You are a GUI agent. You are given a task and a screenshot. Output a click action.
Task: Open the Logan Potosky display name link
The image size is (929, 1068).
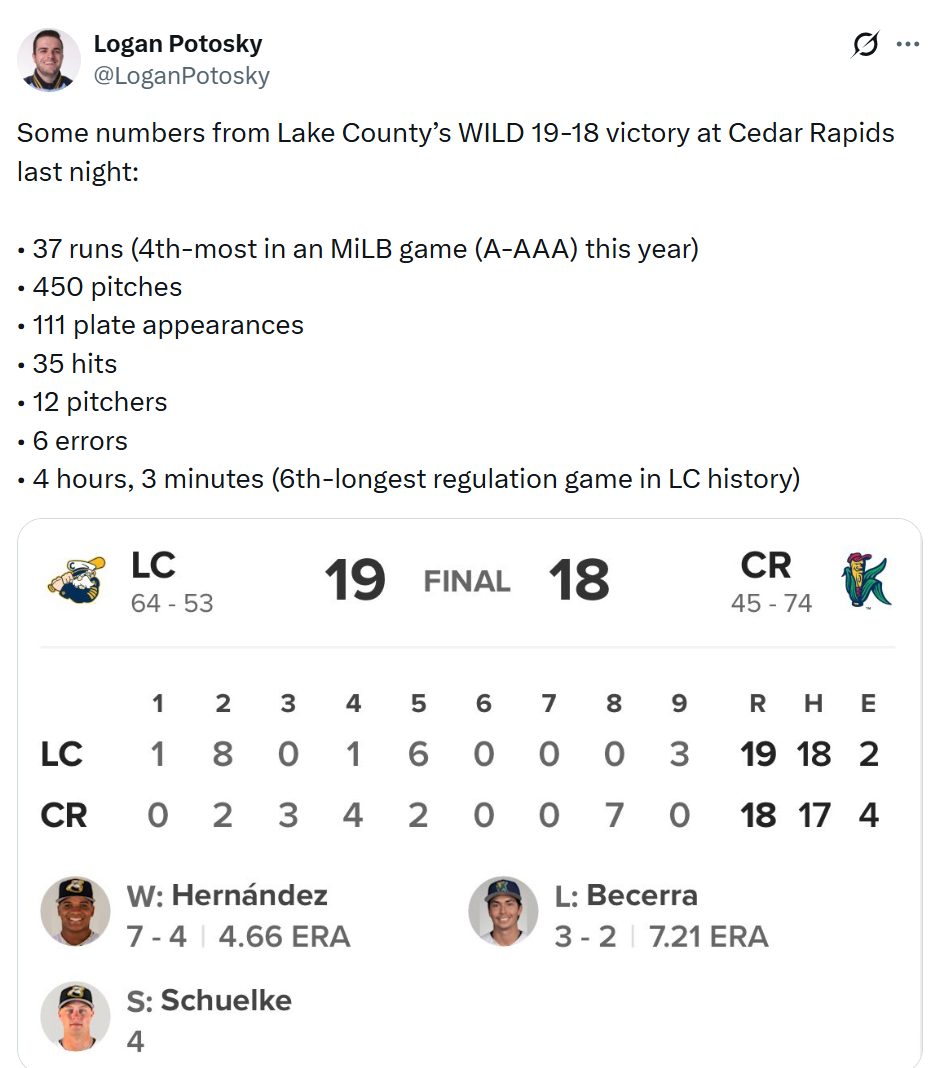(x=178, y=44)
